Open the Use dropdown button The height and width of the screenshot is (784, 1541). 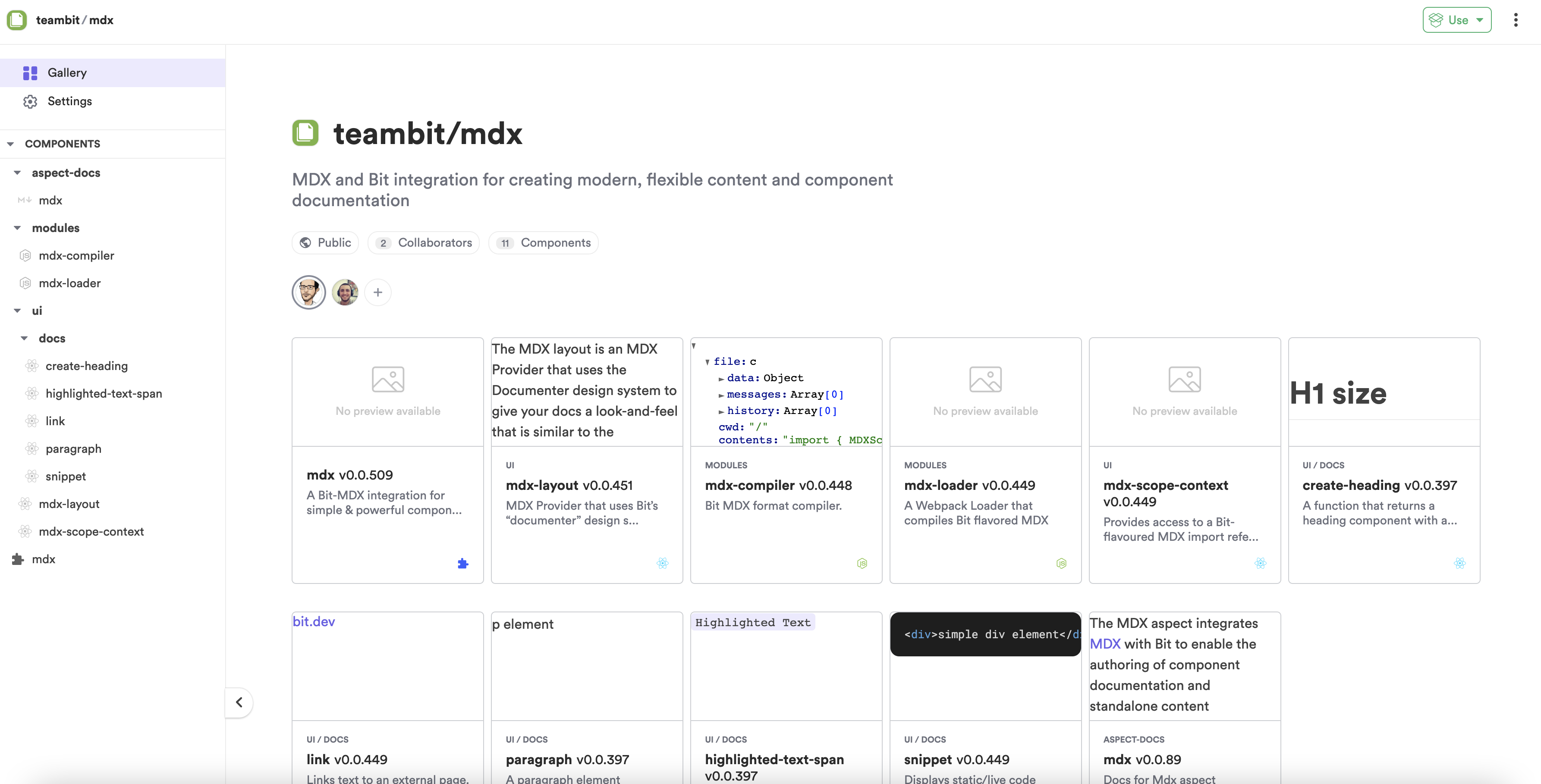point(1456,20)
